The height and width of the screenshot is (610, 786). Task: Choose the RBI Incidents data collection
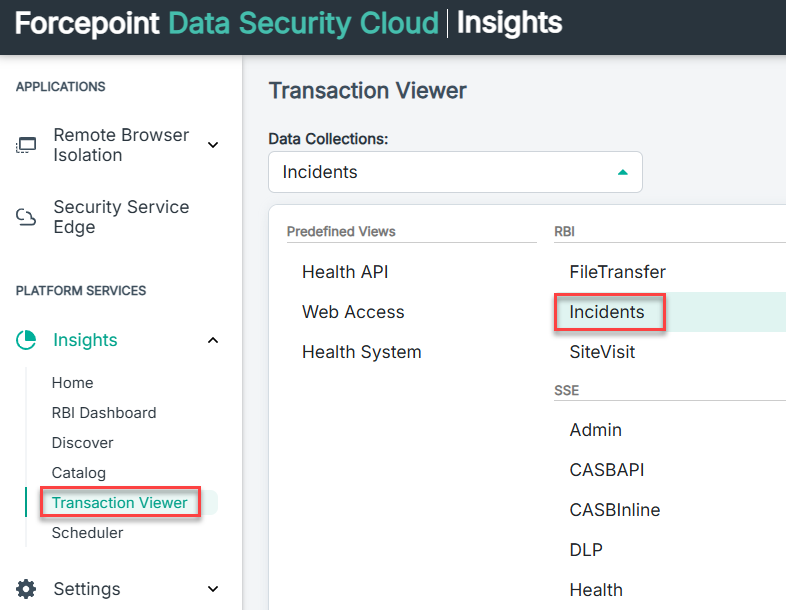click(607, 312)
